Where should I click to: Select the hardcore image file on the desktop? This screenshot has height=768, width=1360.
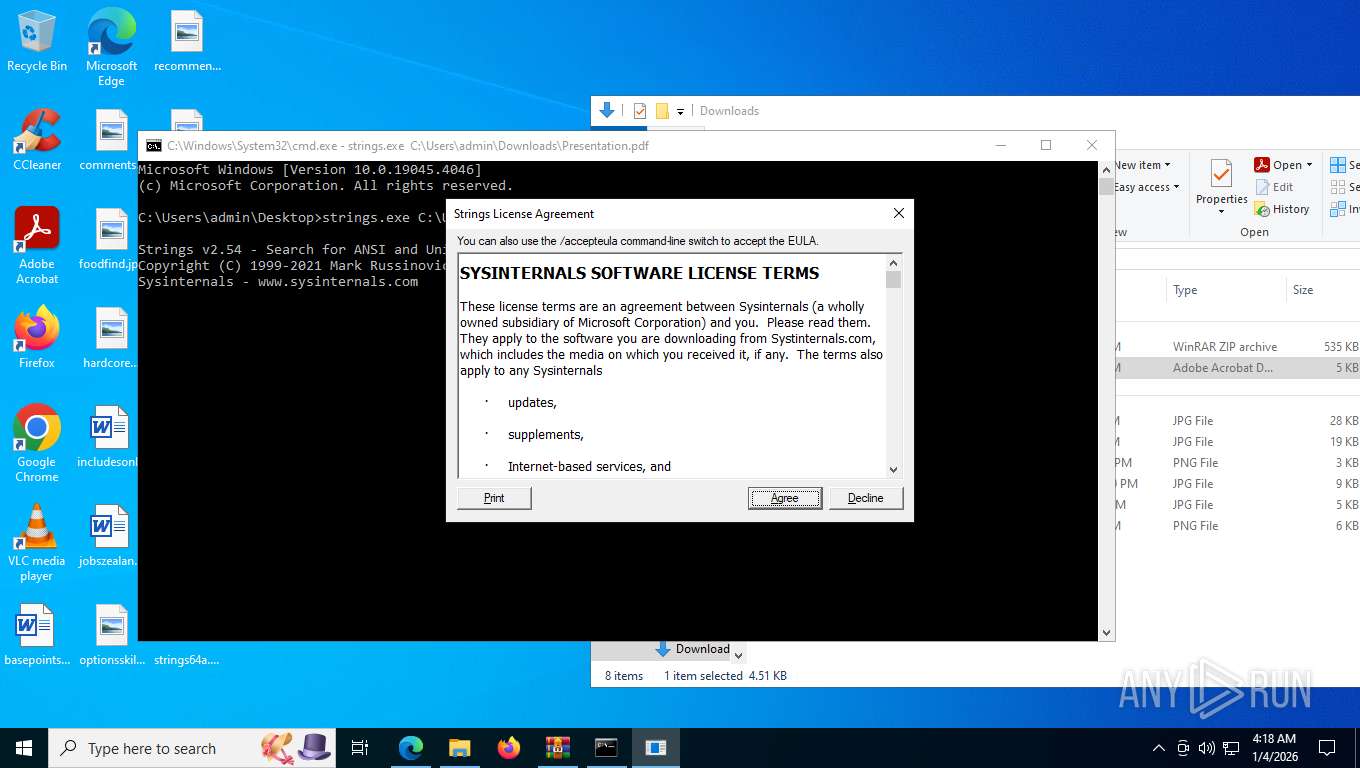pos(111,337)
